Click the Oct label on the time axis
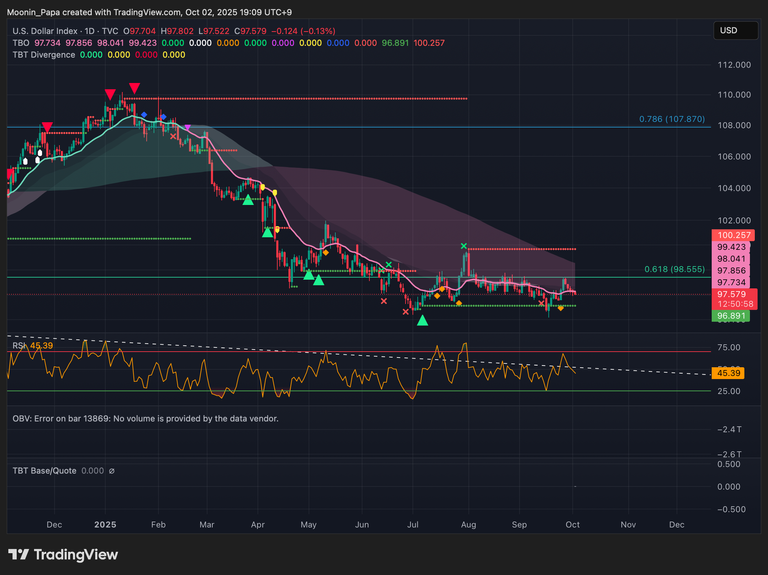 pos(573,523)
